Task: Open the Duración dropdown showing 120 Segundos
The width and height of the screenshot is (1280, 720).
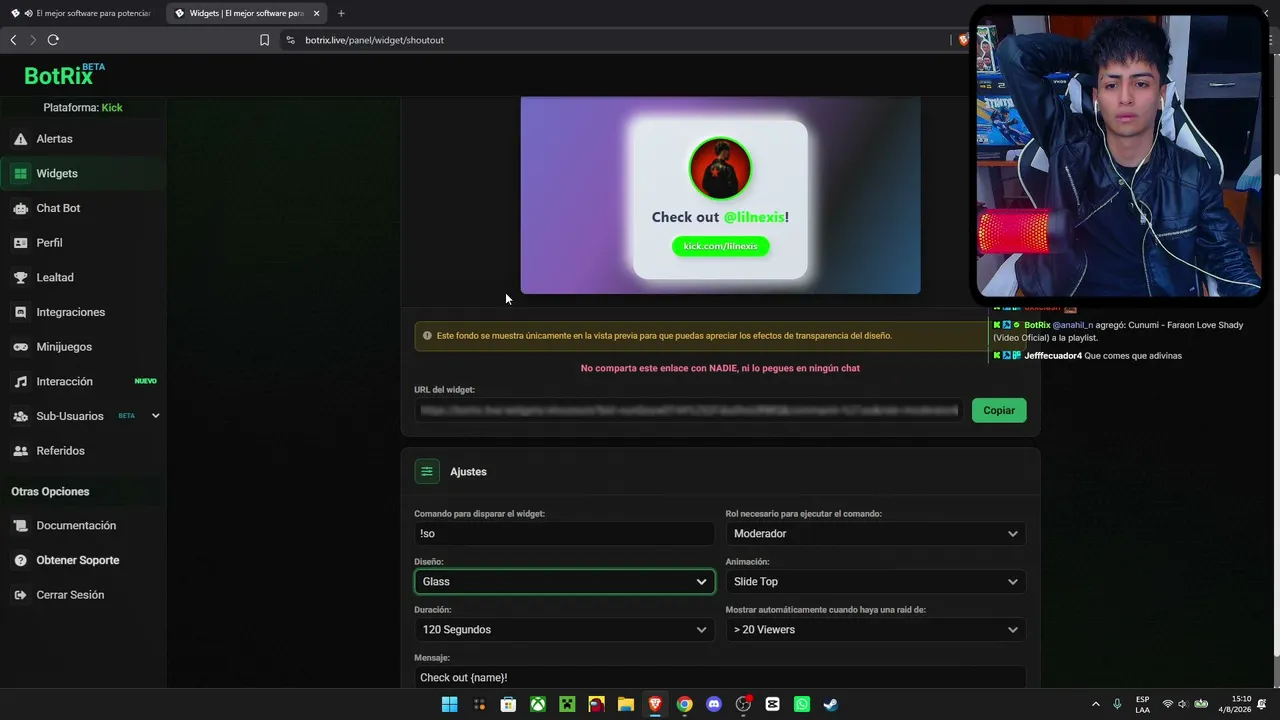Action: 564,630
